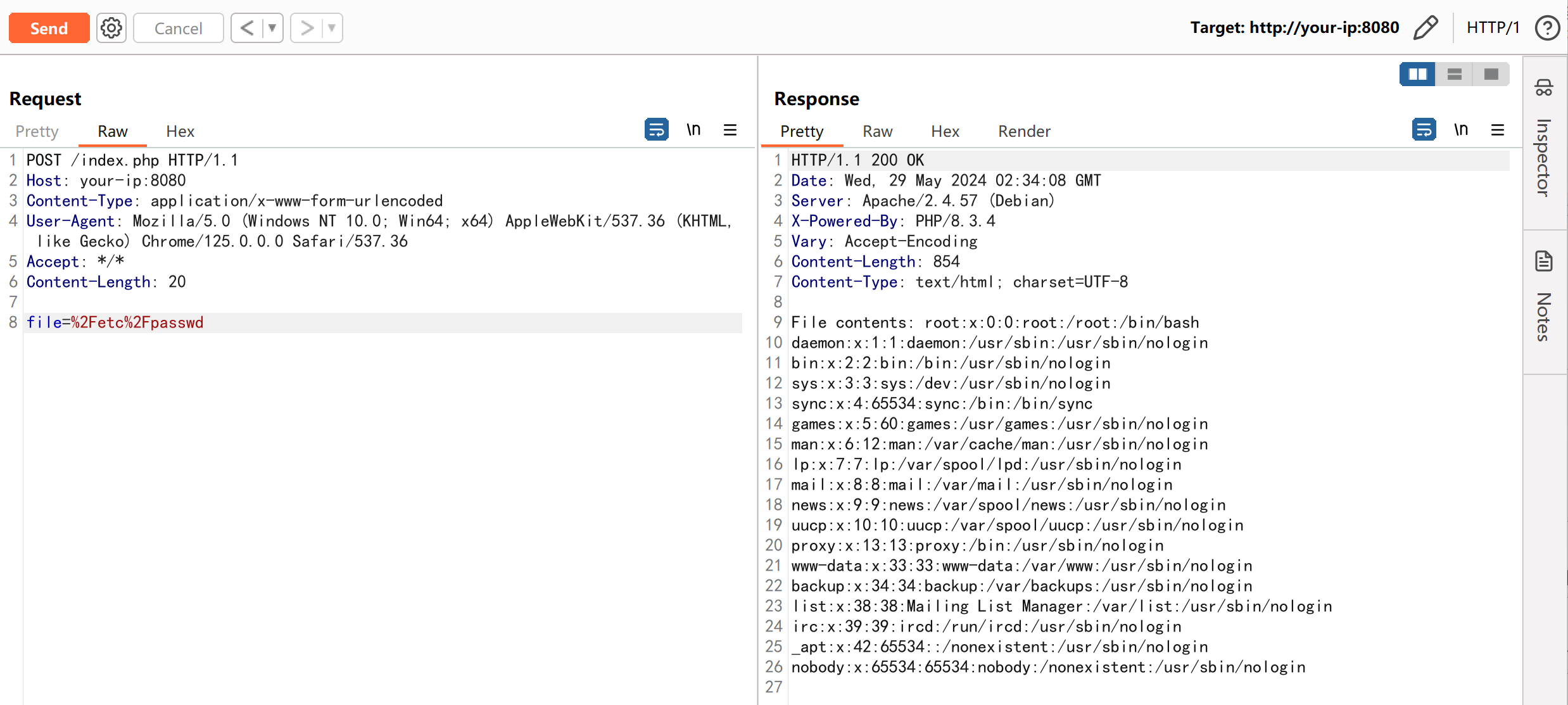Switch Response view to Render tab

(x=1024, y=131)
